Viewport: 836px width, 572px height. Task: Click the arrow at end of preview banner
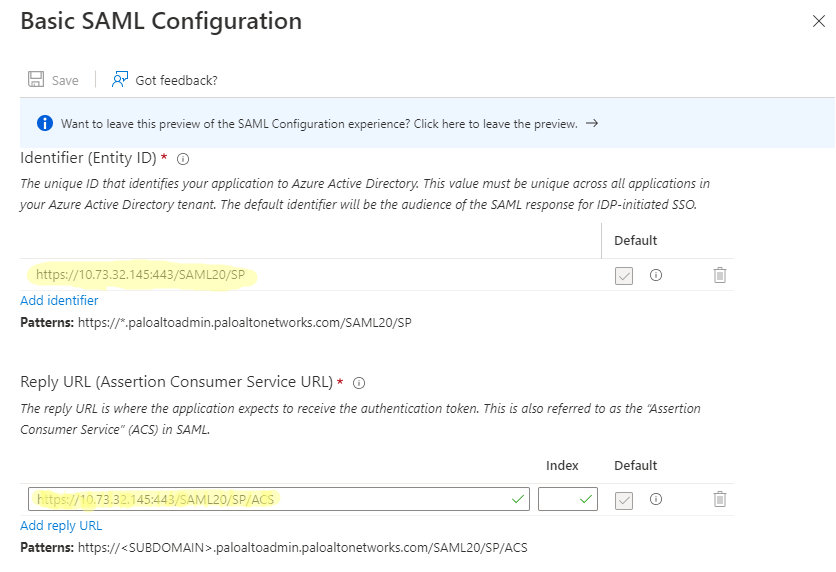tap(592, 124)
